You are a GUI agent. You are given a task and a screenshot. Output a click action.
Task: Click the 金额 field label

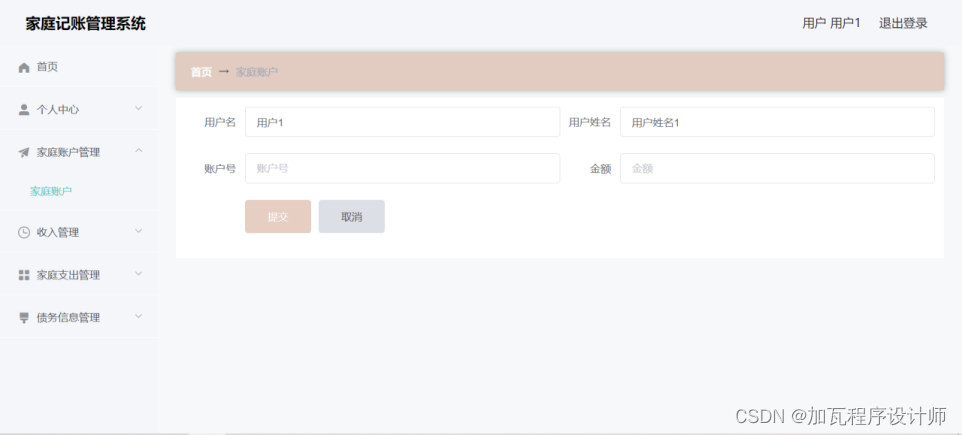(601, 169)
